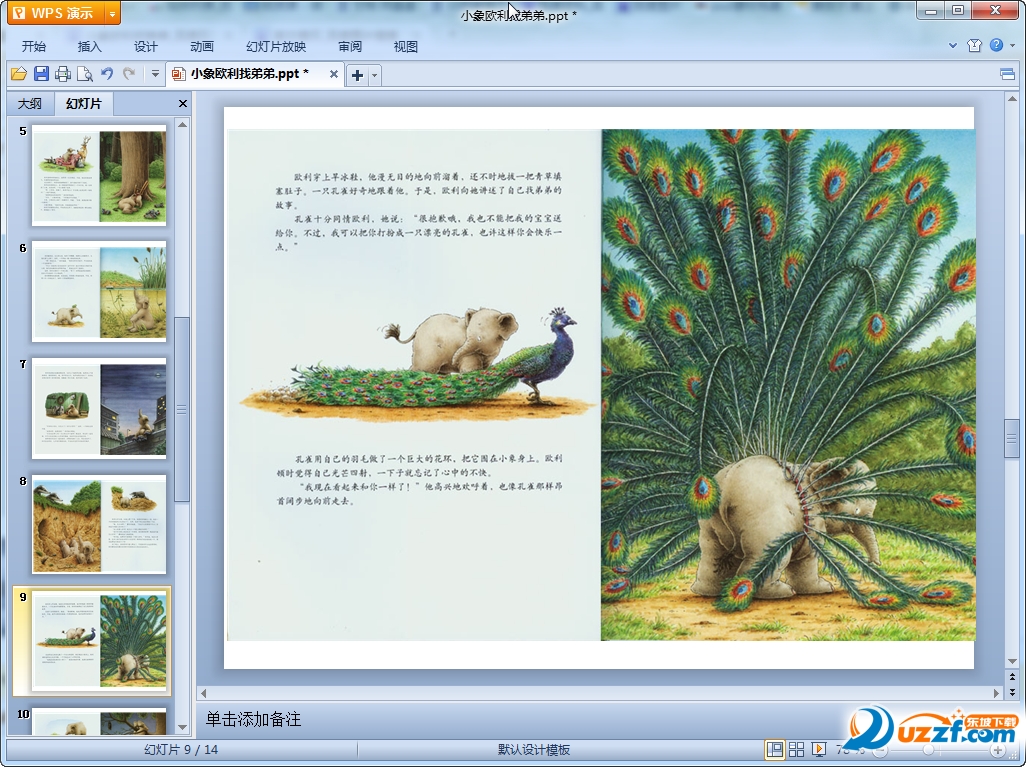Image resolution: width=1026 pixels, height=767 pixels.
Task: Click the 幻灯片 9 / 14 status text
Action: pos(181,749)
